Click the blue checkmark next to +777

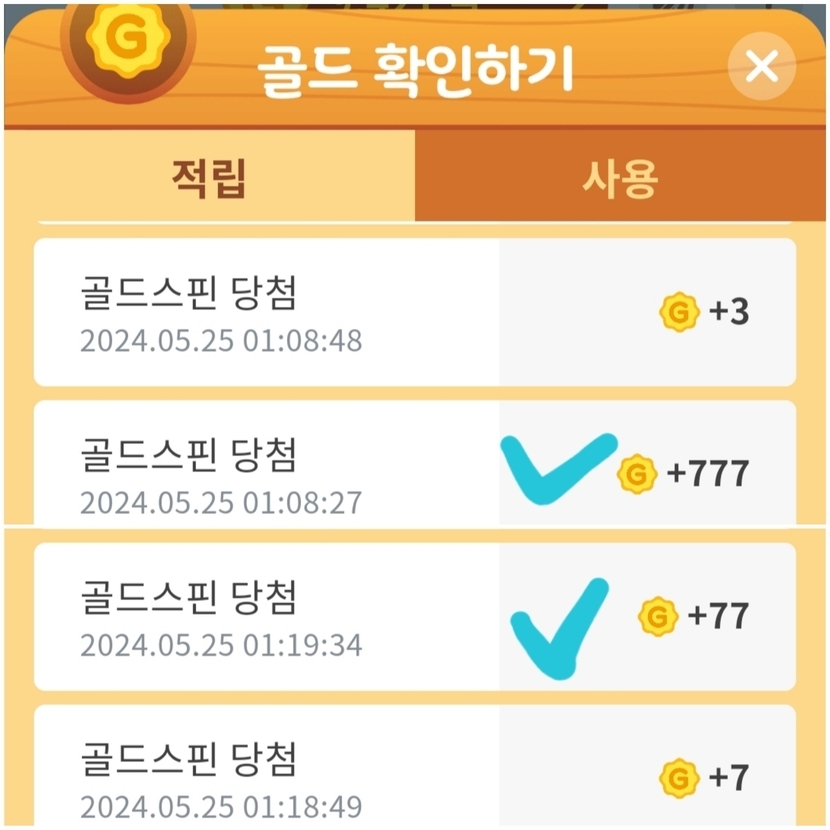click(x=558, y=467)
